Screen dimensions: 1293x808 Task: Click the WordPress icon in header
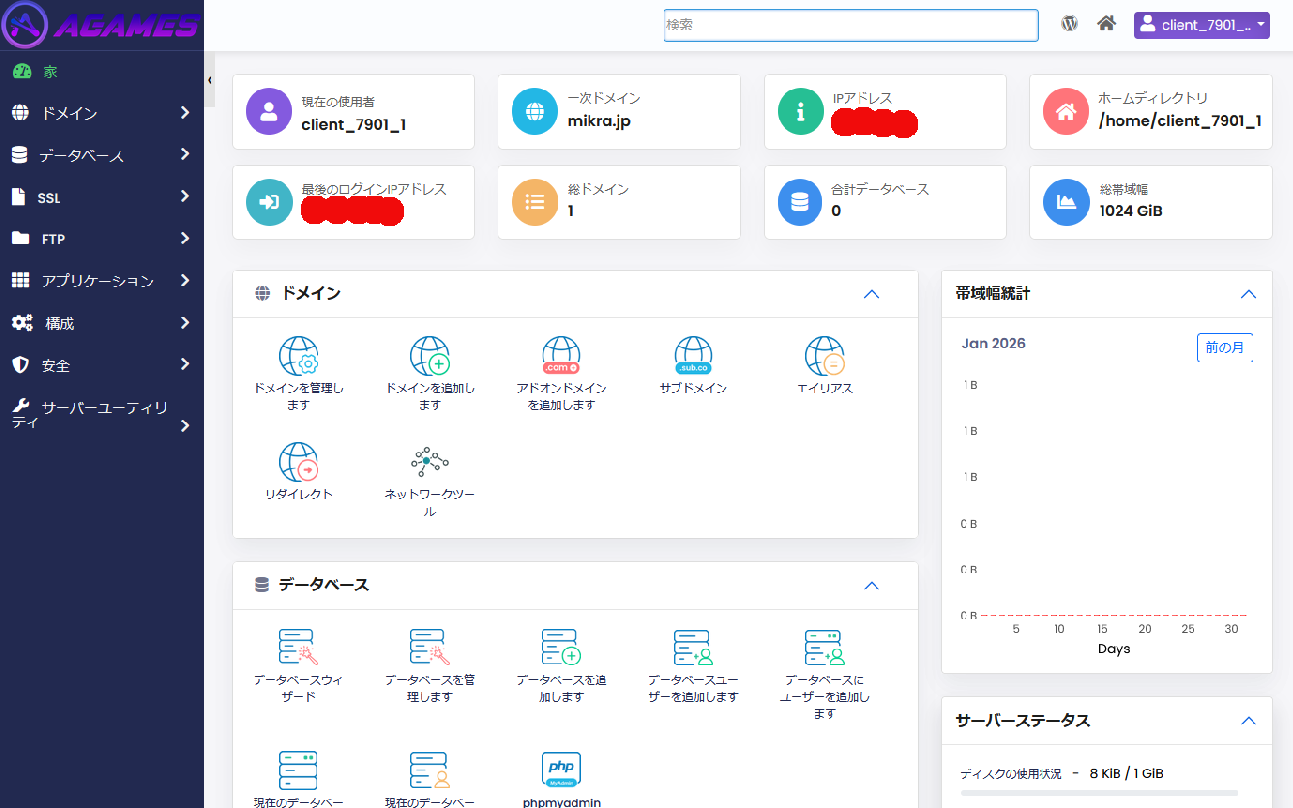1069,24
